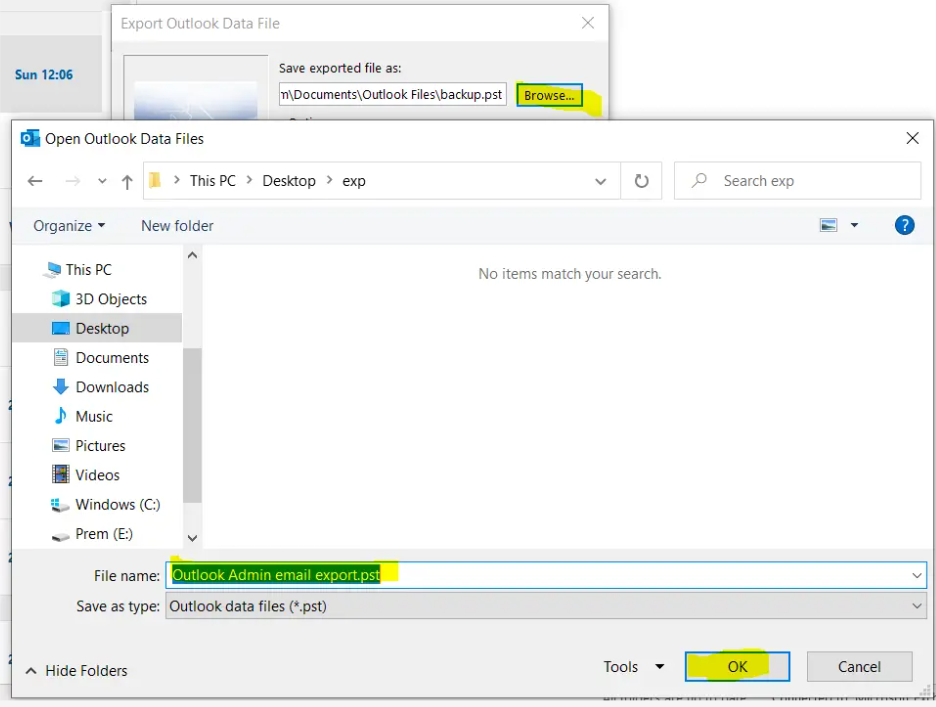
Task: Select exp in address breadcrumb
Action: point(353,181)
